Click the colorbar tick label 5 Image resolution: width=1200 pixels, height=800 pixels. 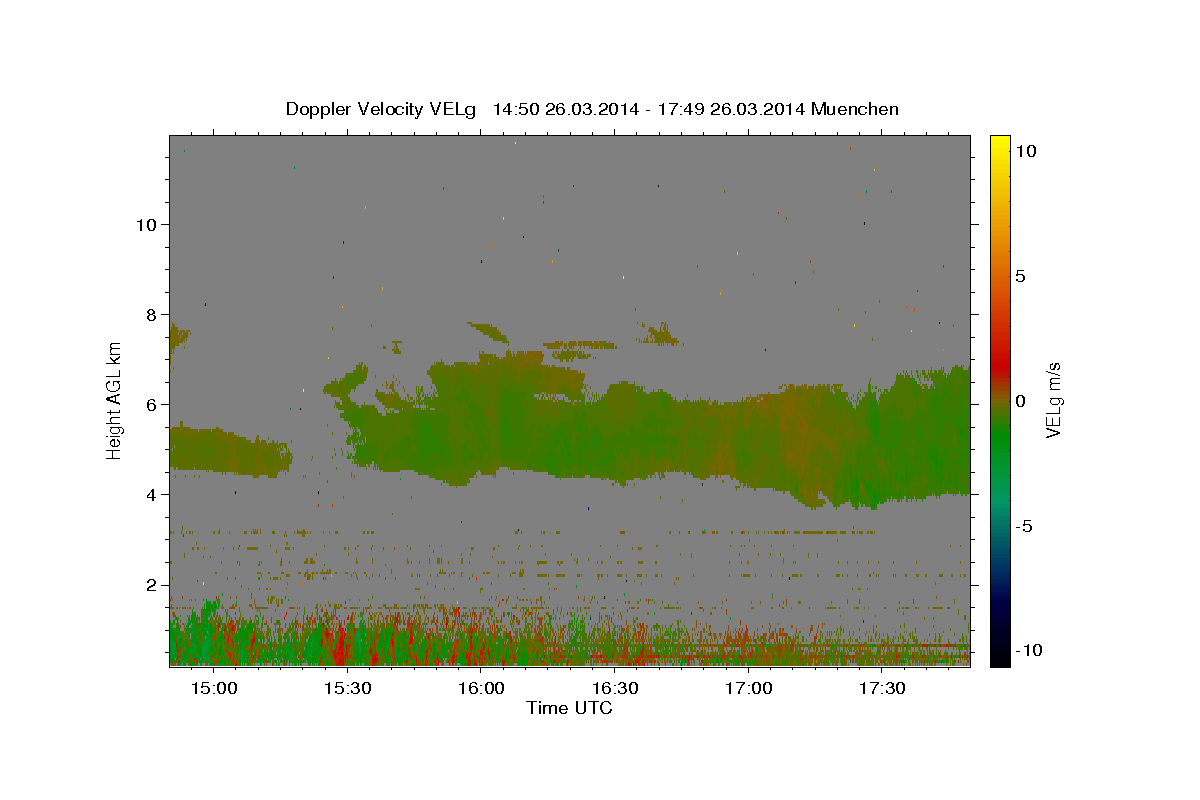pos(1020,275)
